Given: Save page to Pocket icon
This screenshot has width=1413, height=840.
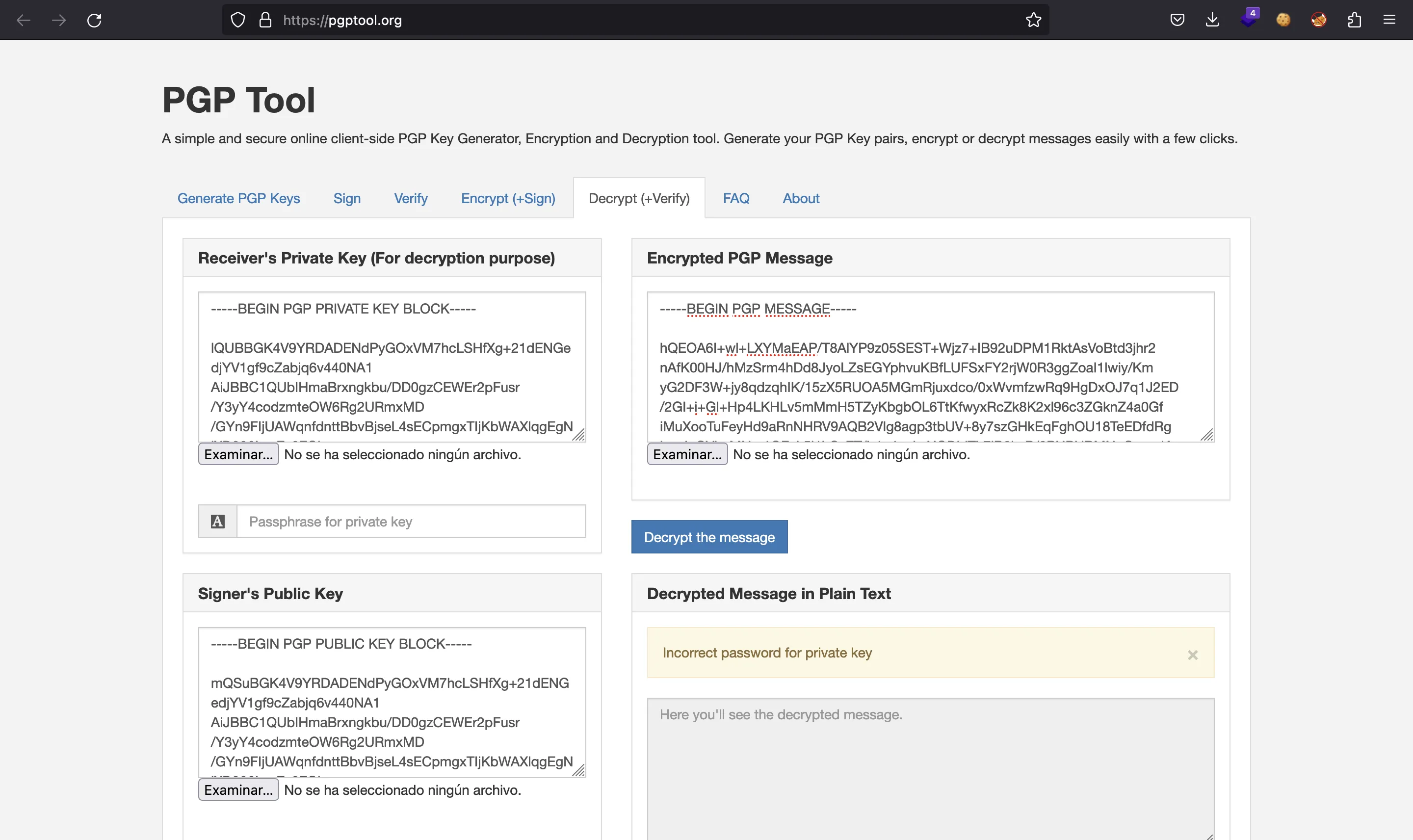Looking at the screenshot, I should pos(1177,21).
